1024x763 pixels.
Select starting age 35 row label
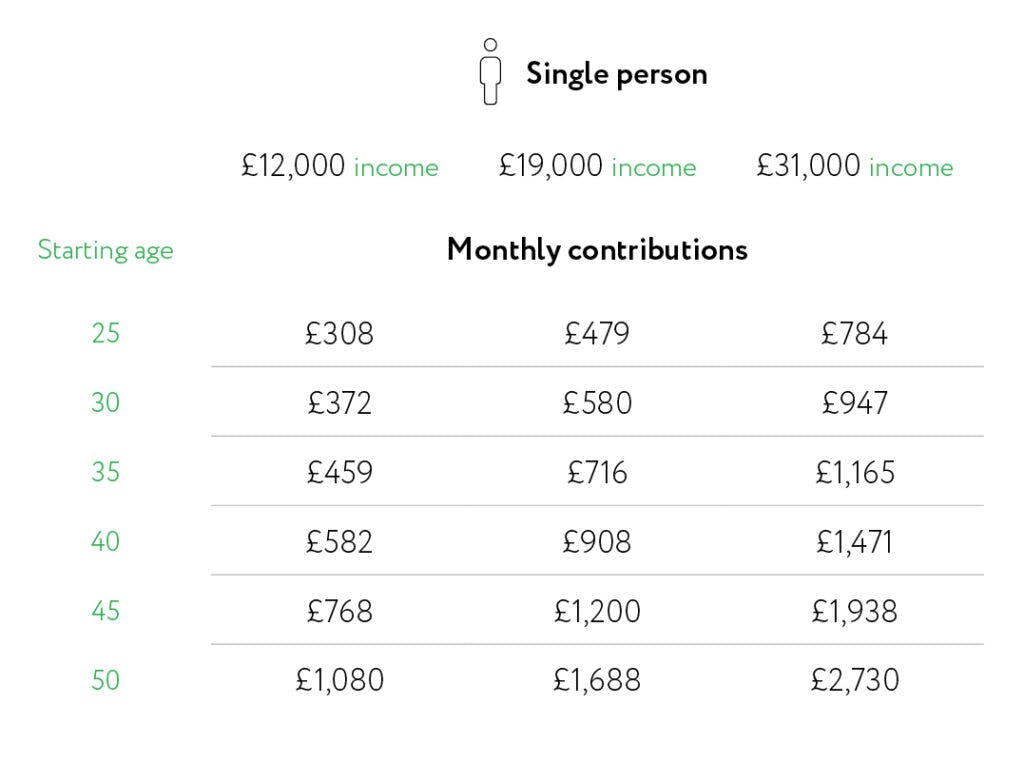105,472
